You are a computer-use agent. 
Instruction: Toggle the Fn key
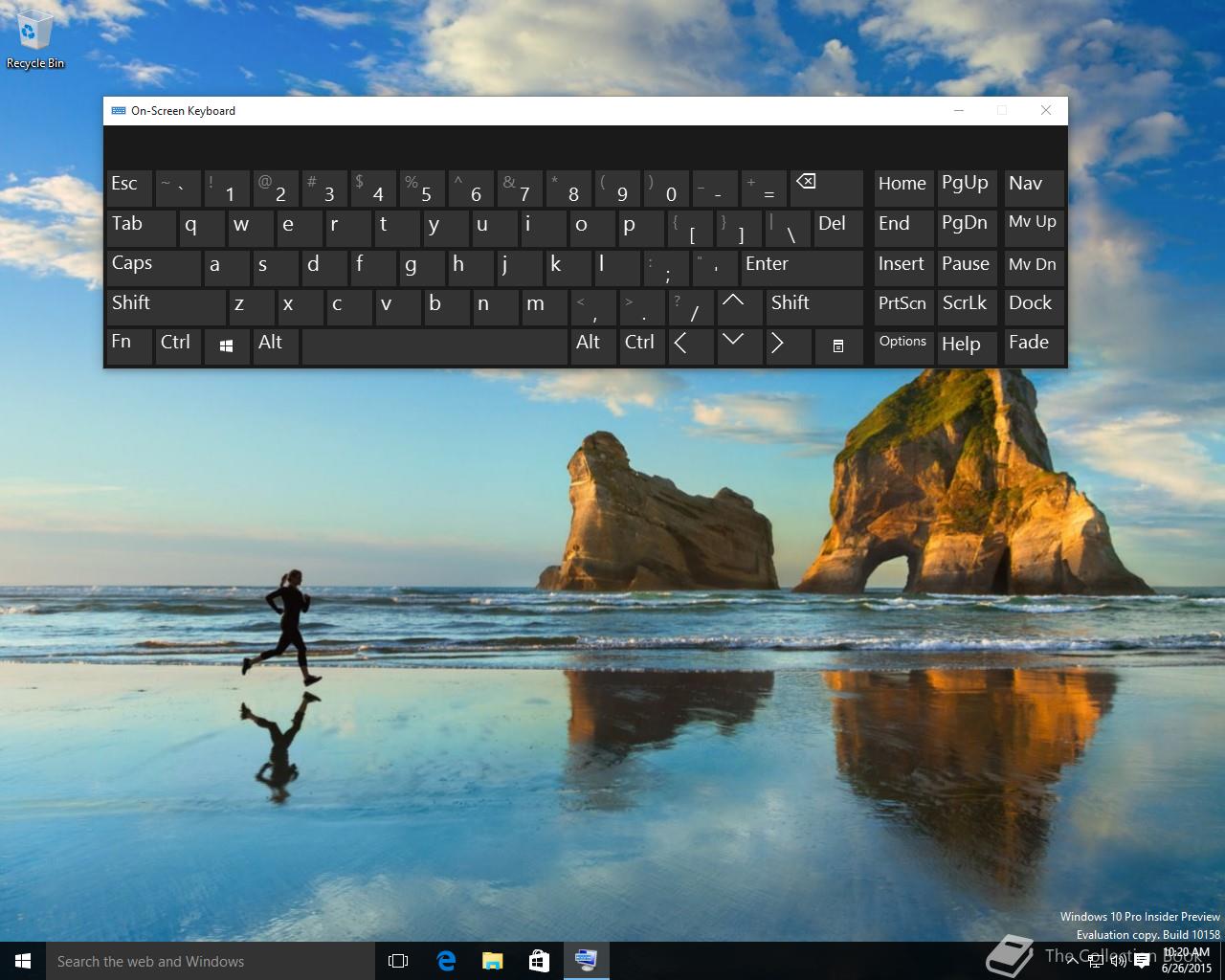point(129,346)
